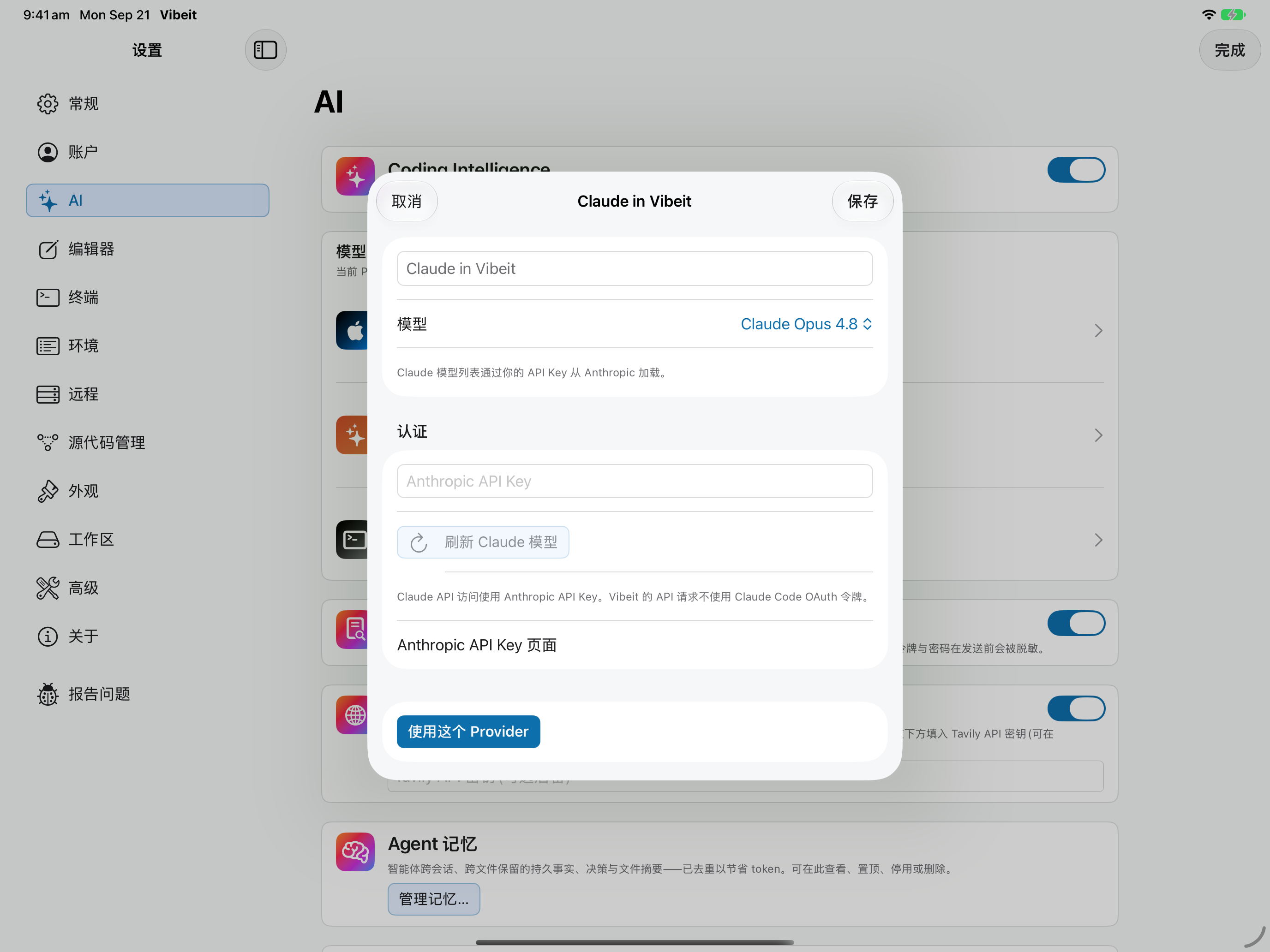
Task: Expand the terminal provider row chevron
Action: pos(1098,539)
